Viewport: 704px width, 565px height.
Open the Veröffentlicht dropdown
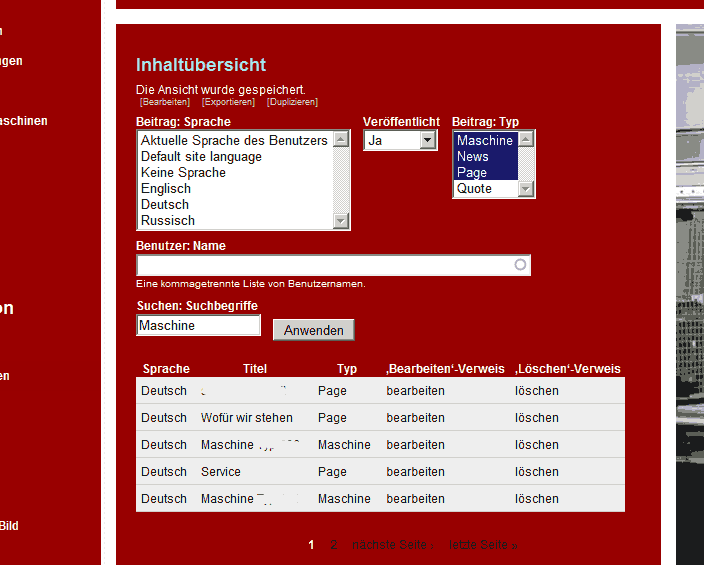point(428,141)
